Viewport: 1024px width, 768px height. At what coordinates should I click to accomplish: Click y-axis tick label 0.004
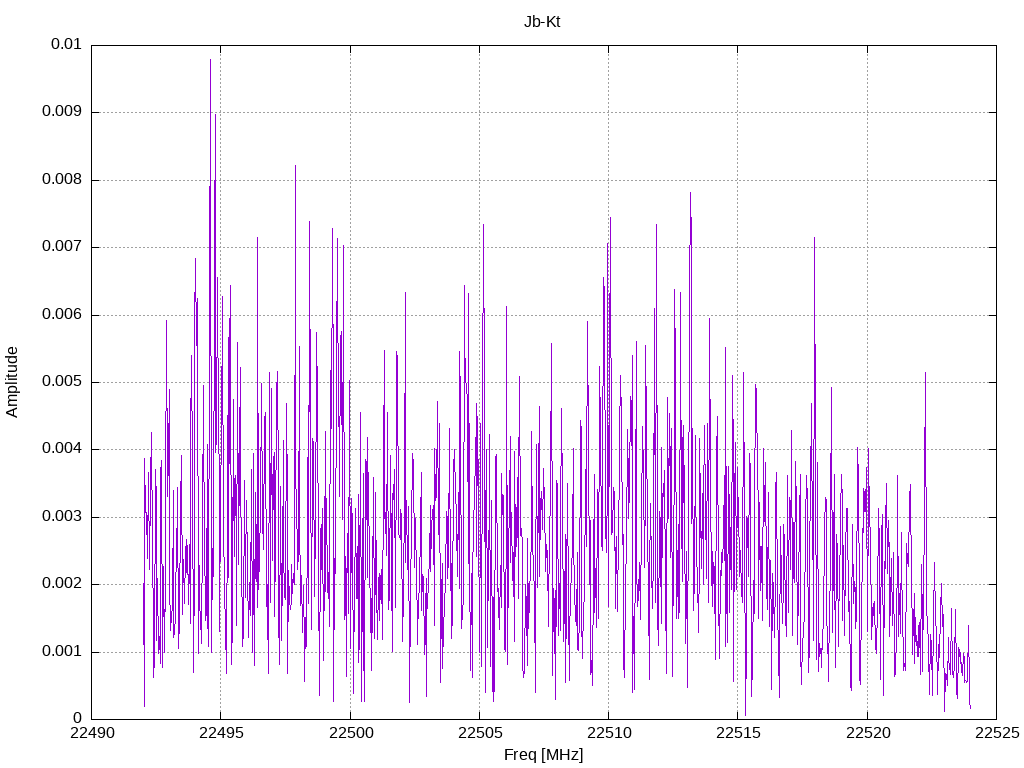tap(62, 449)
